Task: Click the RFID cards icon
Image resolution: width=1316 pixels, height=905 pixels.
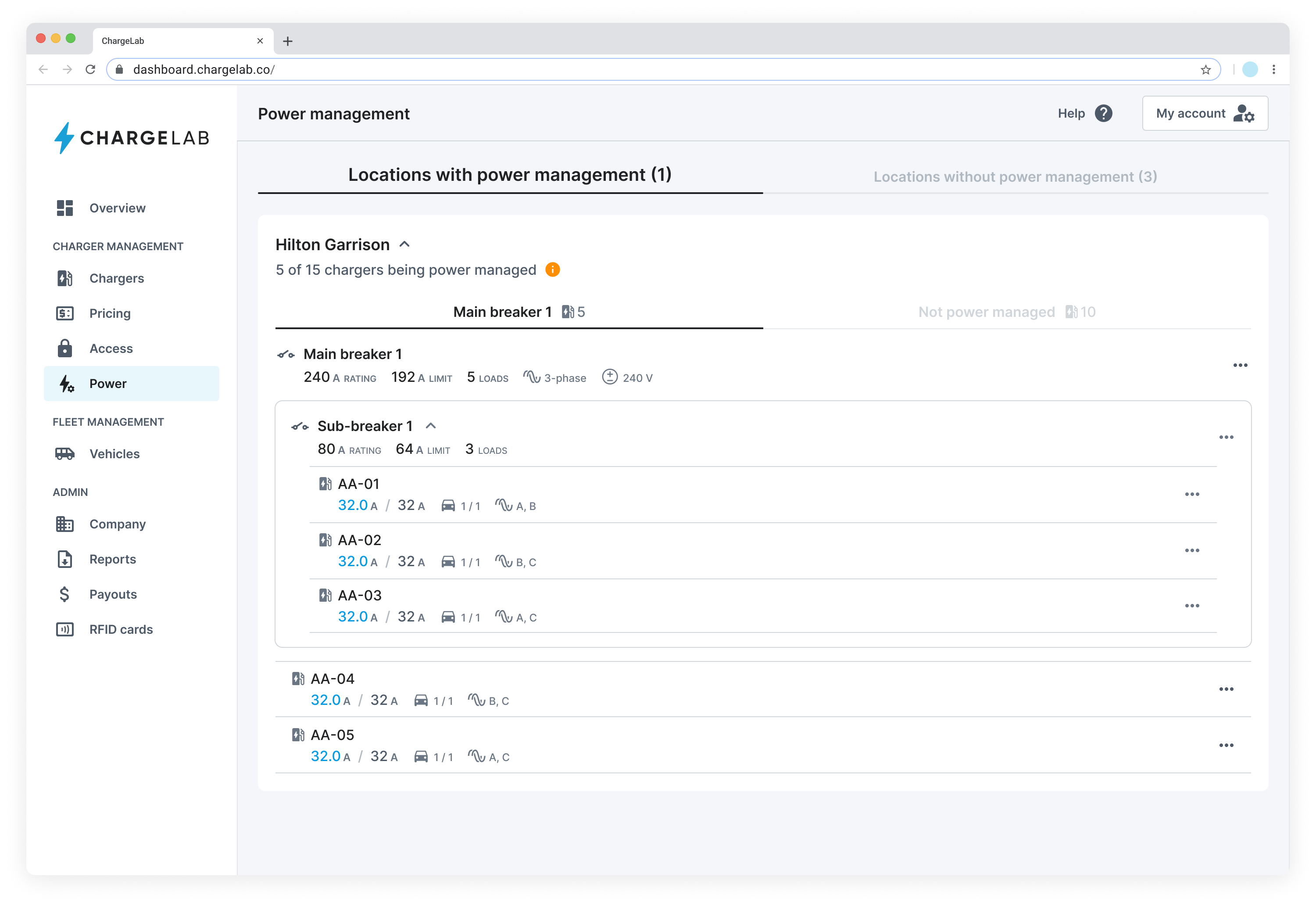Action: pos(64,629)
